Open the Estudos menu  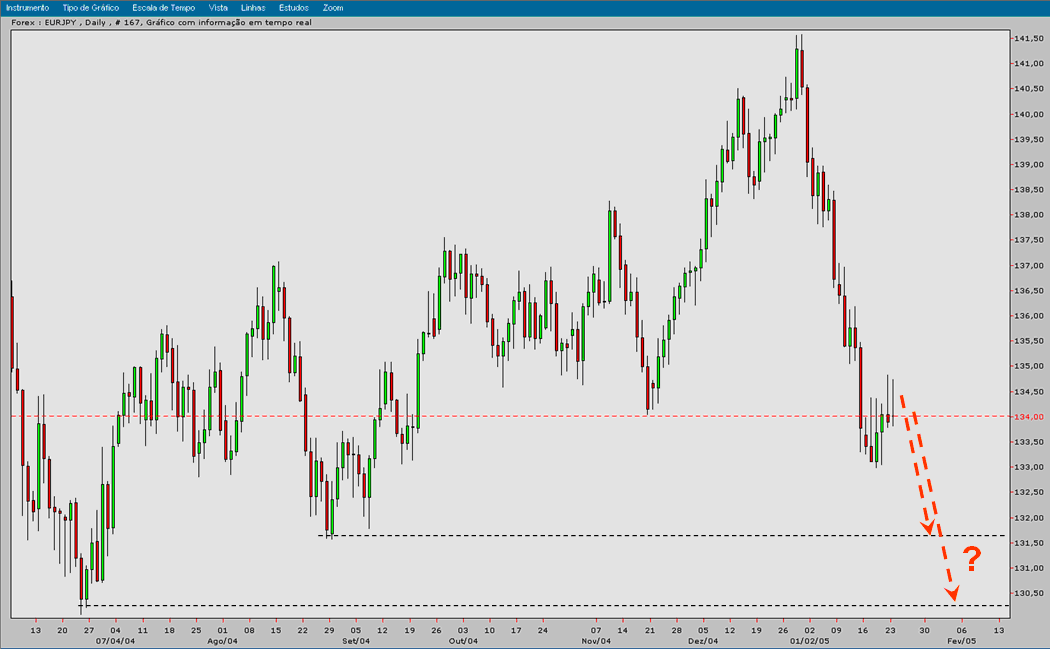click(296, 7)
